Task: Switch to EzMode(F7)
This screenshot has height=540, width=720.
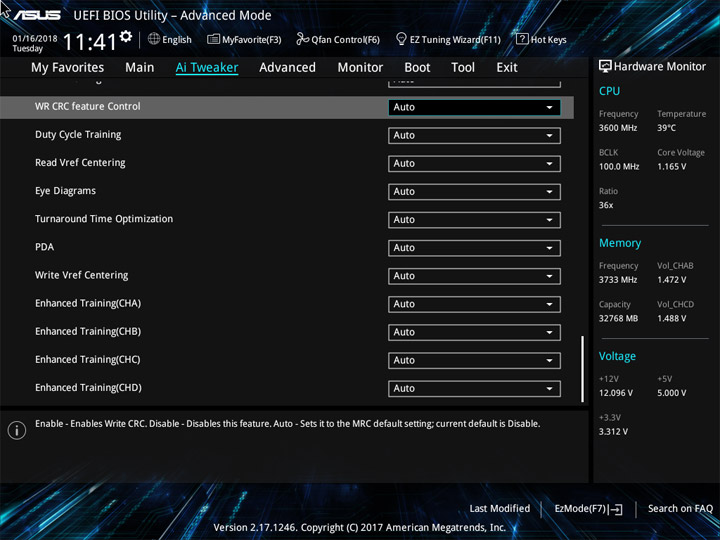Action: (588, 509)
